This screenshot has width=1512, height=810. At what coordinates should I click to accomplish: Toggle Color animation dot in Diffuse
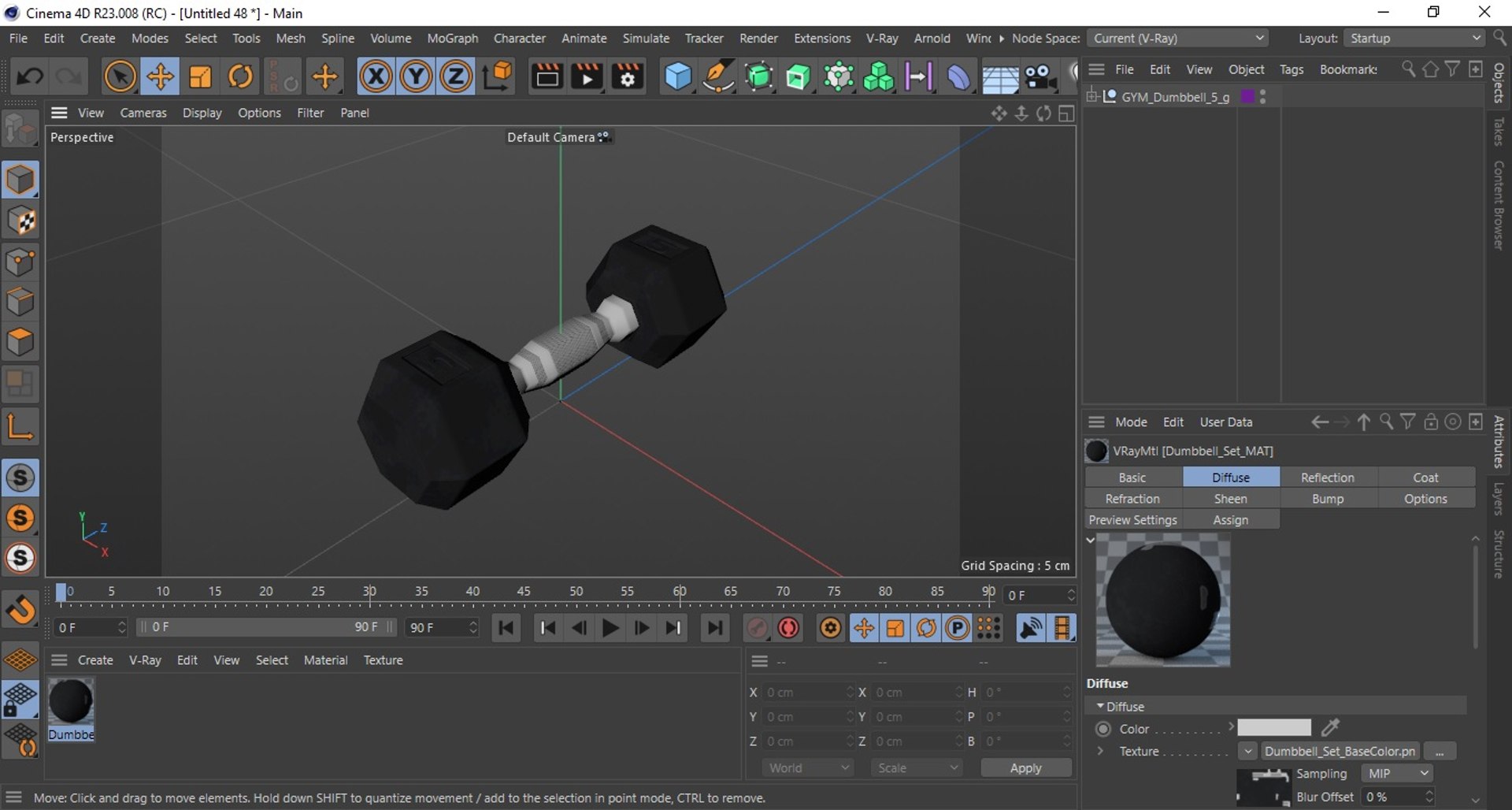pyautogui.click(x=1103, y=729)
